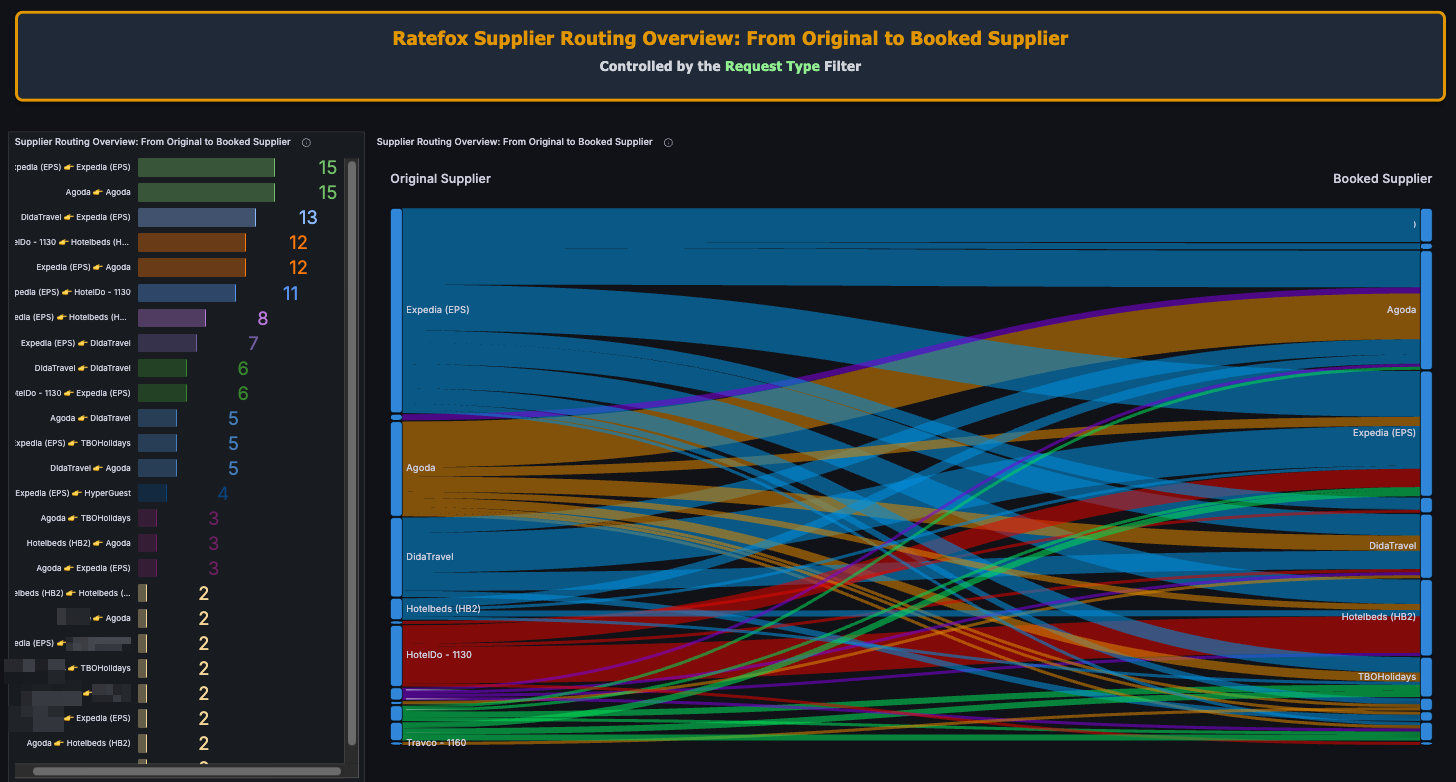Click the green bar for Expedia (EPS) 👉 Expedia (EPS)
Viewport: 1456px width, 782px height.
tap(206, 167)
